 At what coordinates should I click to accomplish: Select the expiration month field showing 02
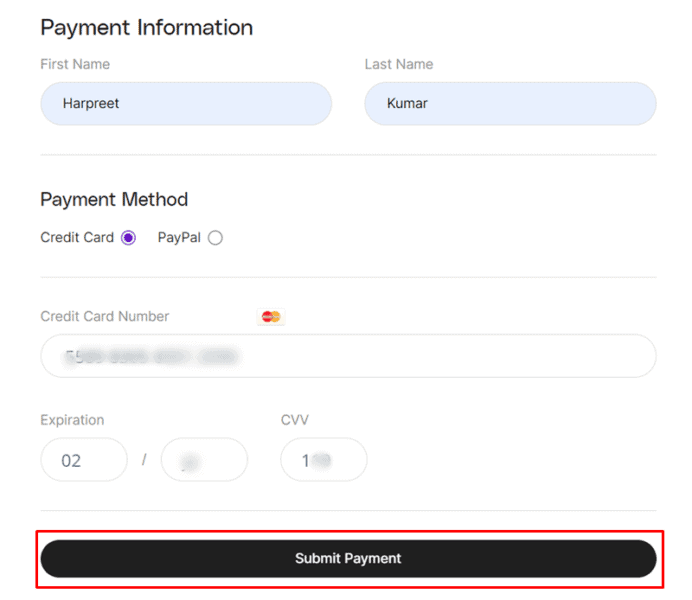tap(84, 460)
